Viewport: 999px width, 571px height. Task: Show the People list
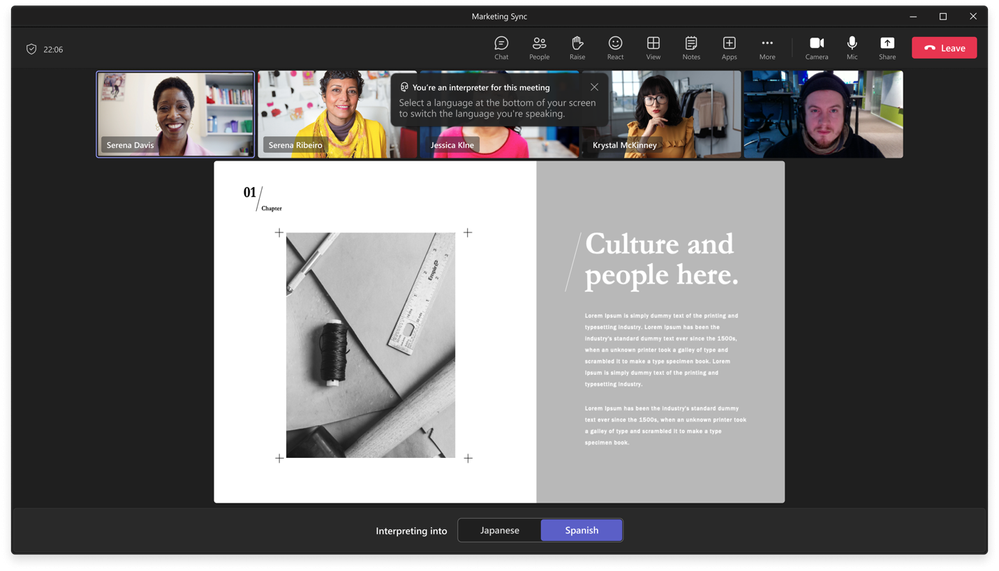[539, 47]
